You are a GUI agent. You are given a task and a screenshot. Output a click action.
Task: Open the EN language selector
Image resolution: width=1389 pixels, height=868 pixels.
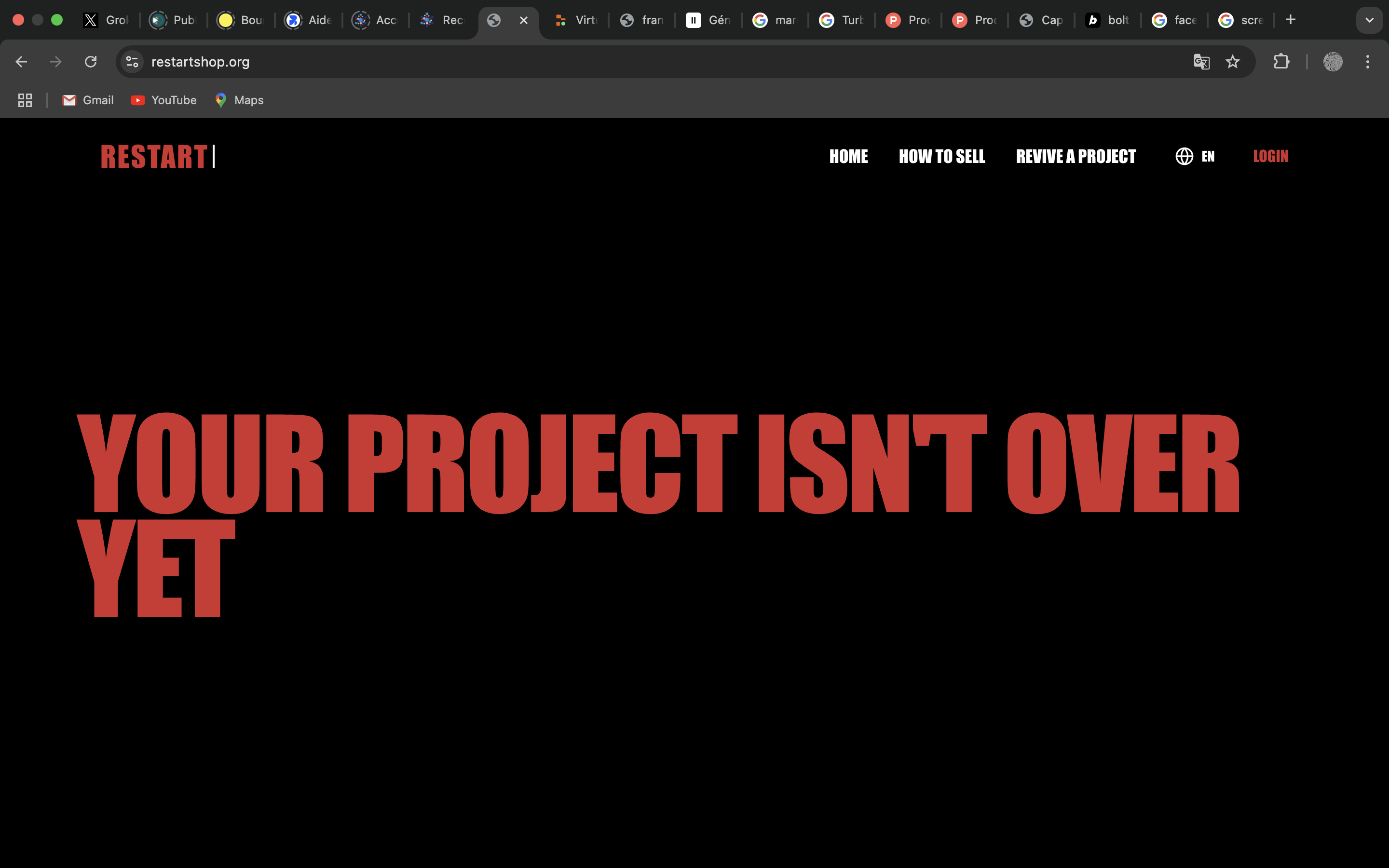[x=1195, y=156]
